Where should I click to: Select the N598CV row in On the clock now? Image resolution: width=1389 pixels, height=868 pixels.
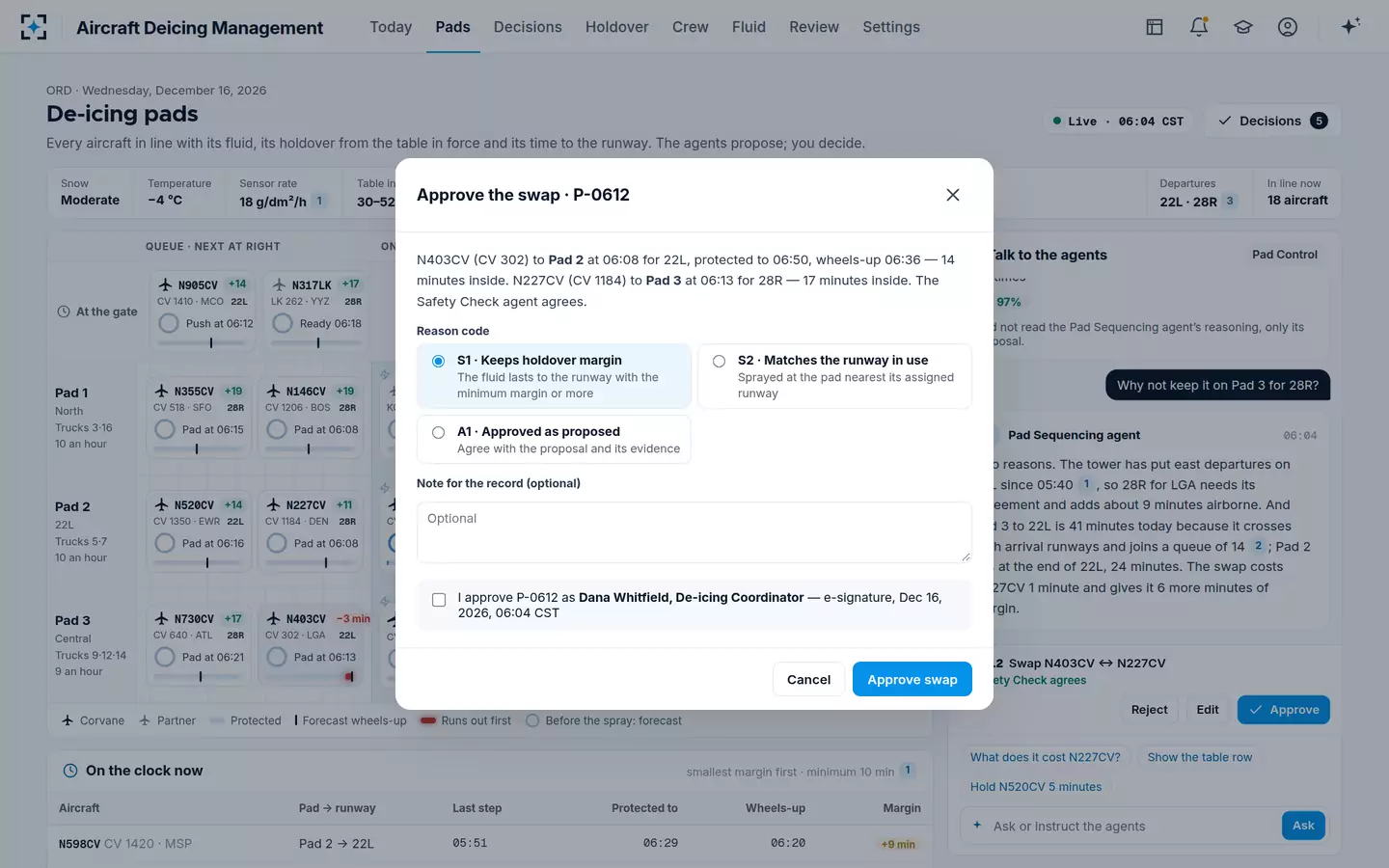click(490, 844)
